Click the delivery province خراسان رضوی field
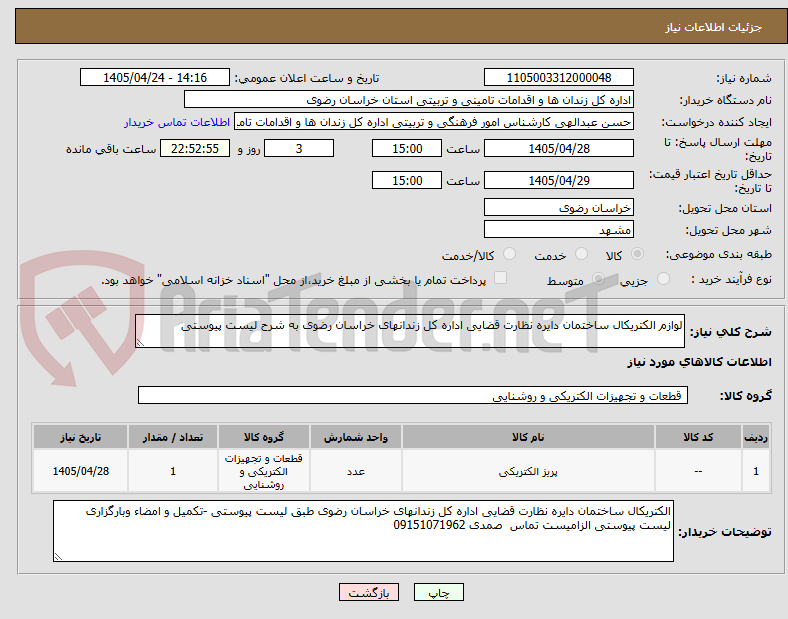This screenshot has width=788, height=619. tap(558, 208)
